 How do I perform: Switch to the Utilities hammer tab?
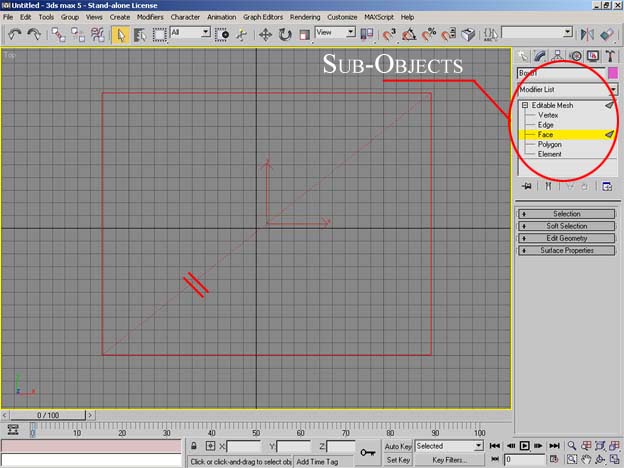point(610,56)
